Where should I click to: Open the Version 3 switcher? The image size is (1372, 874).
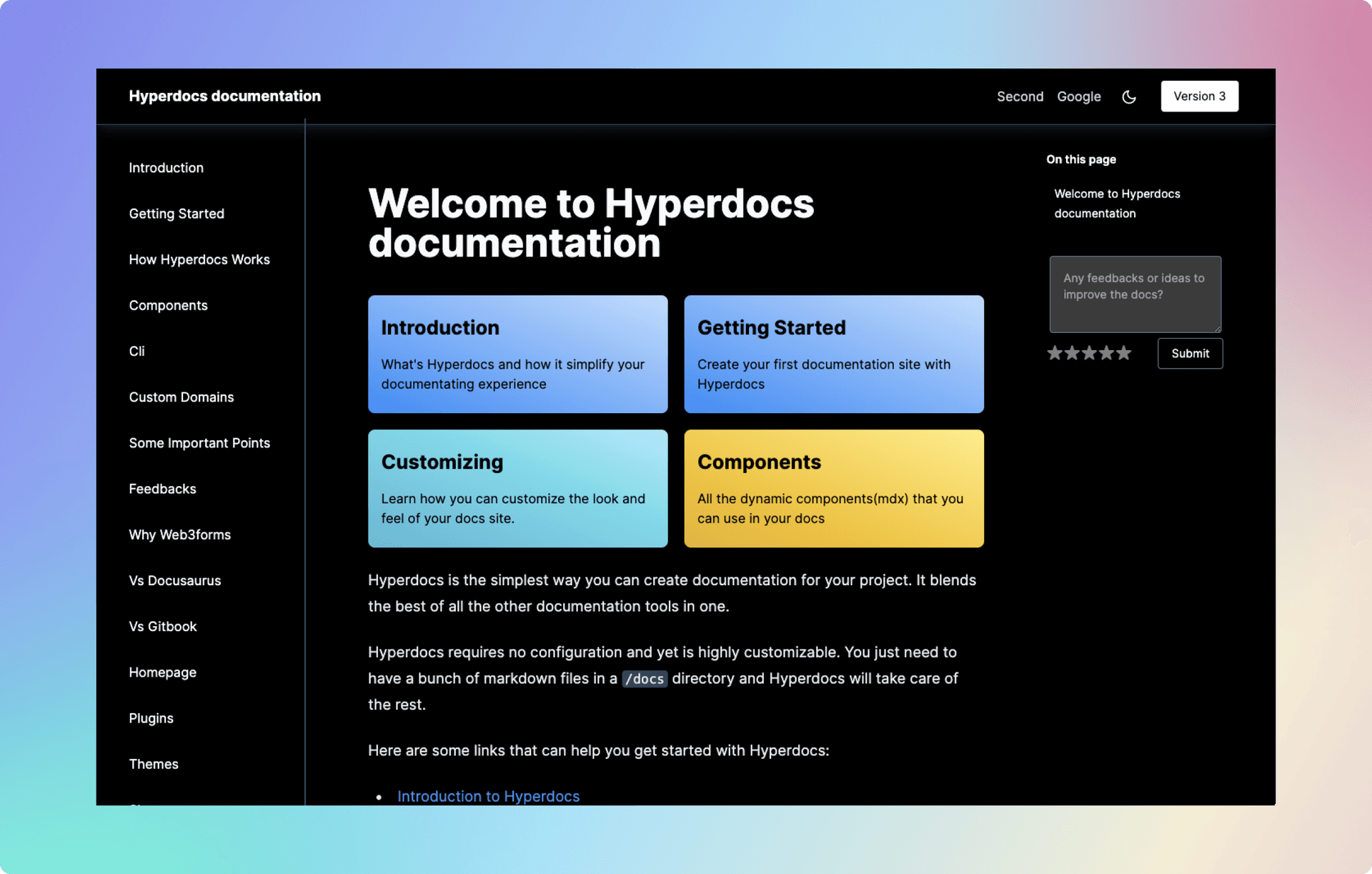pos(1199,96)
